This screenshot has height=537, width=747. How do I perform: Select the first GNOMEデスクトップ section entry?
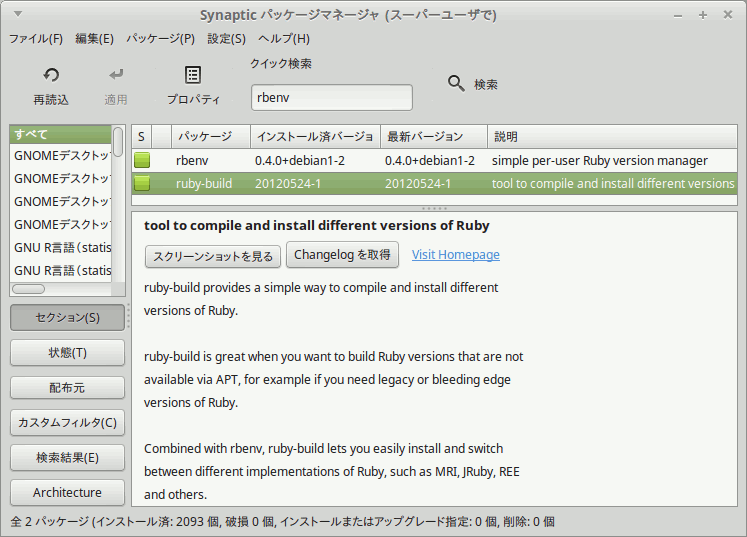point(61,156)
